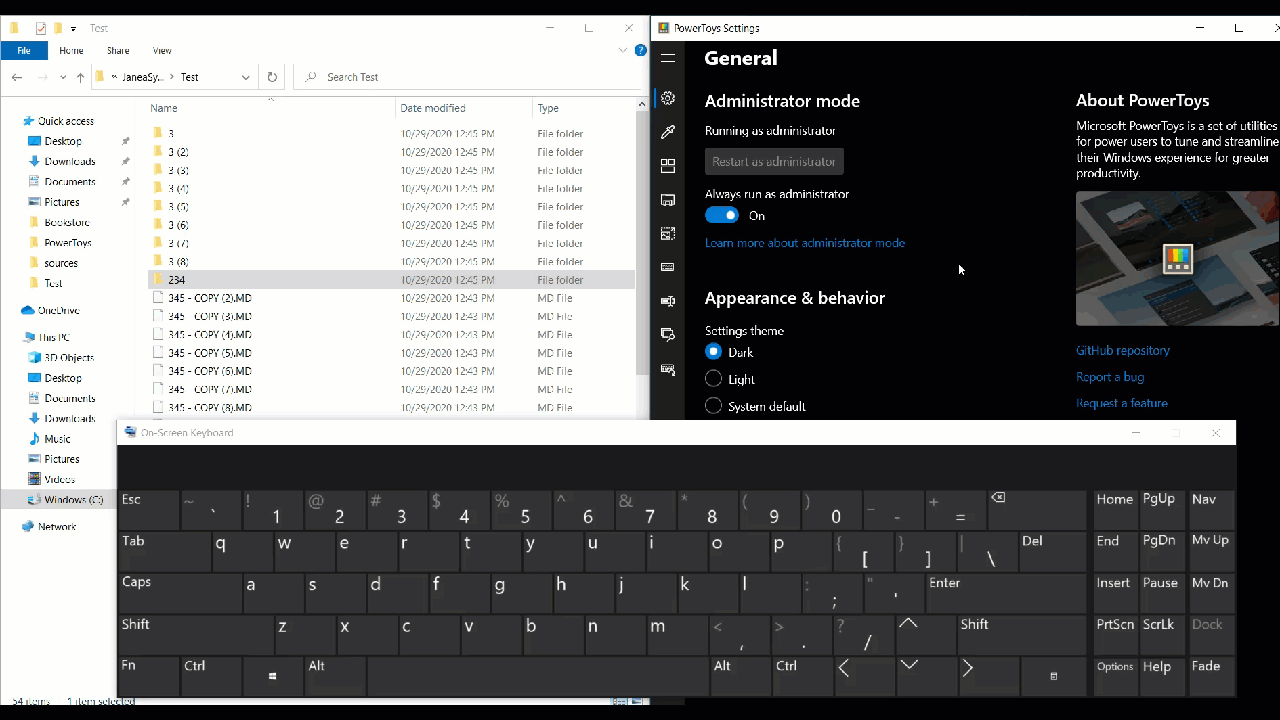Click the Backspace key on On-Screen Keyboard
The height and width of the screenshot is (720, 1280).
[x=1037, y=510]
